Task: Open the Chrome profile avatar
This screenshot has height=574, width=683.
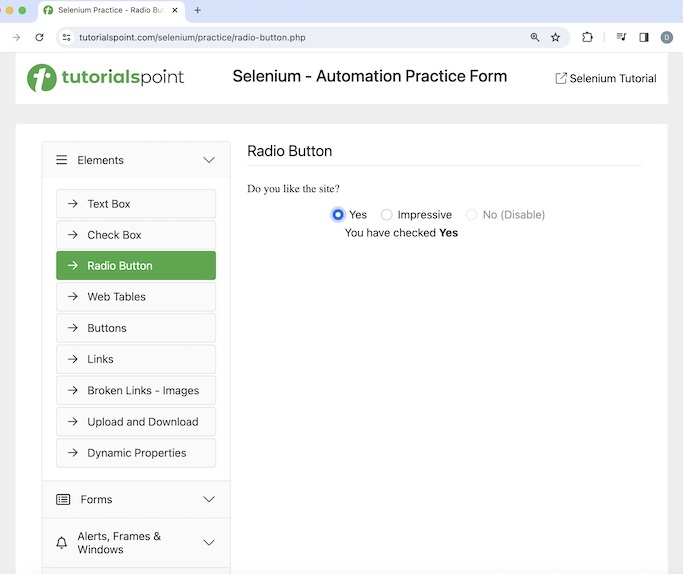Action: pos(667,37)
